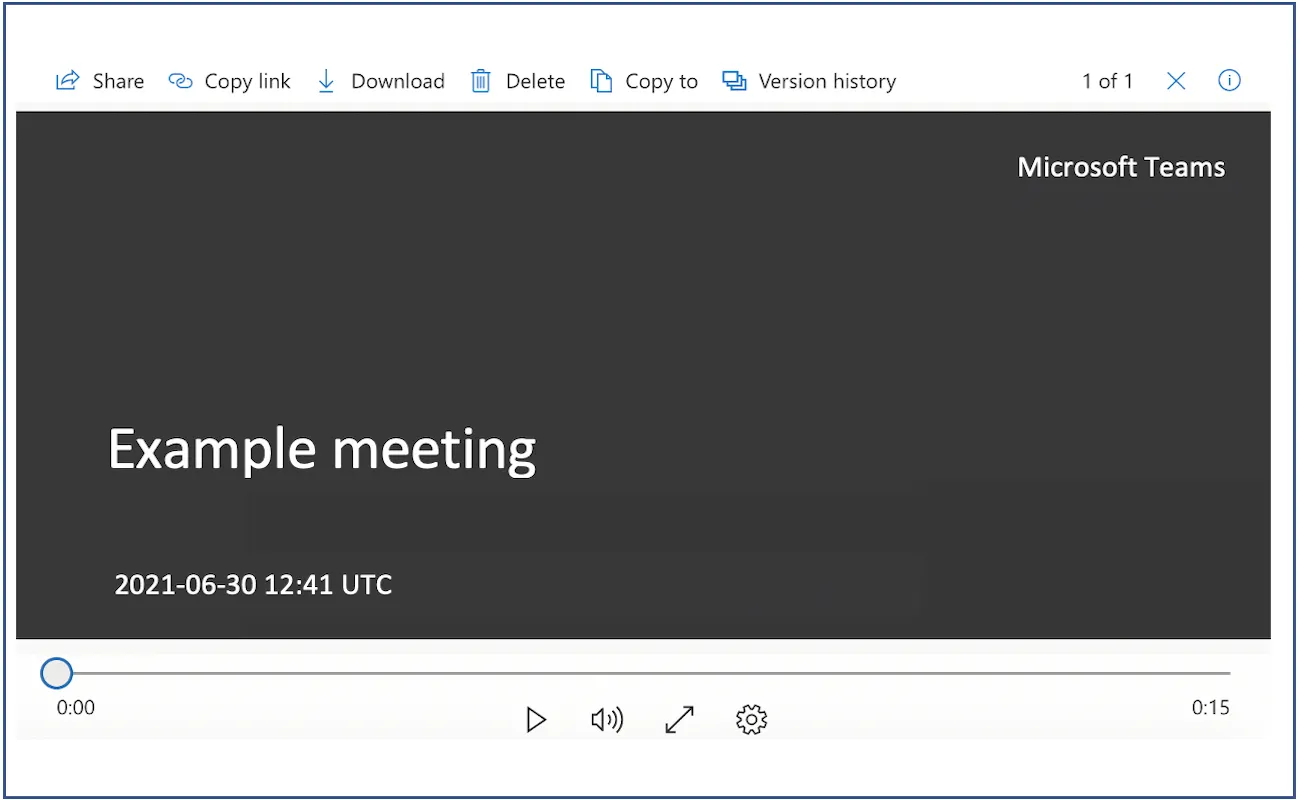The height and width of the screenshot is (800, 1300).
Task: Click the Share icon in the toolbar
Action: pos(66,81)
